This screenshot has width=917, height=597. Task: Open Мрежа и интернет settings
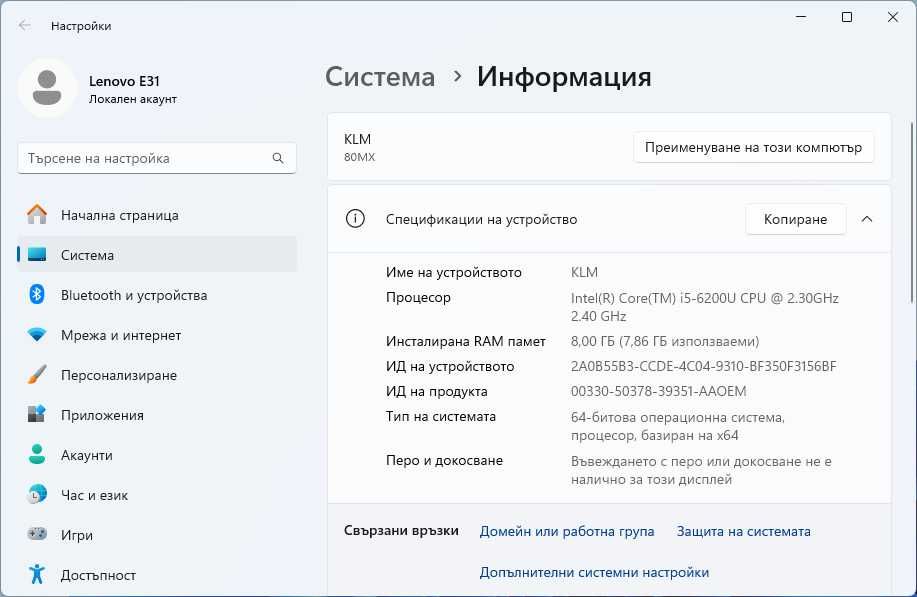[x=157, y=335]
